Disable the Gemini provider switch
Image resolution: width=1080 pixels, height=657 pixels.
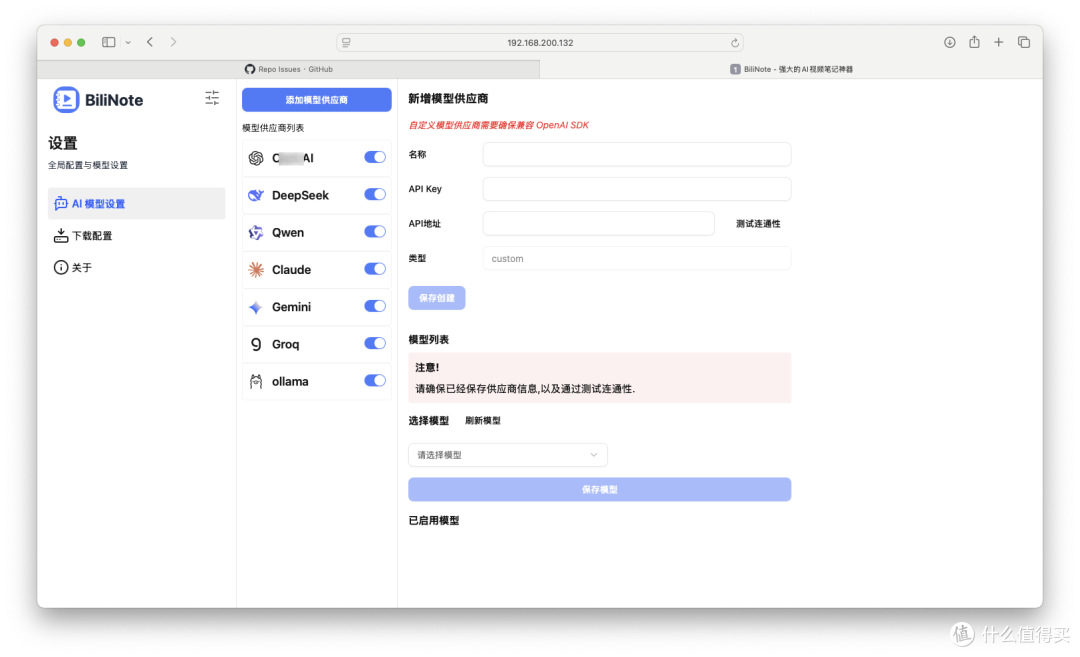point(375,306)
